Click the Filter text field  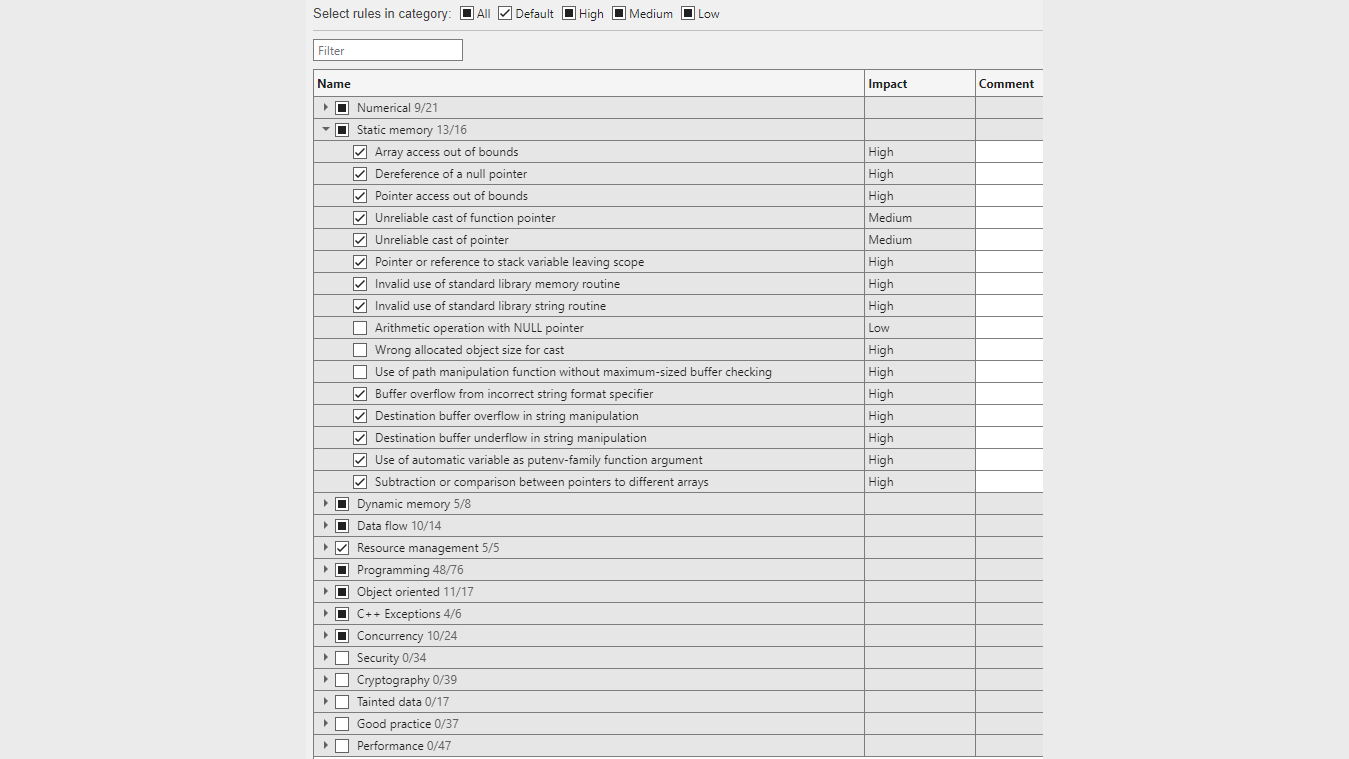coord(388,50)
